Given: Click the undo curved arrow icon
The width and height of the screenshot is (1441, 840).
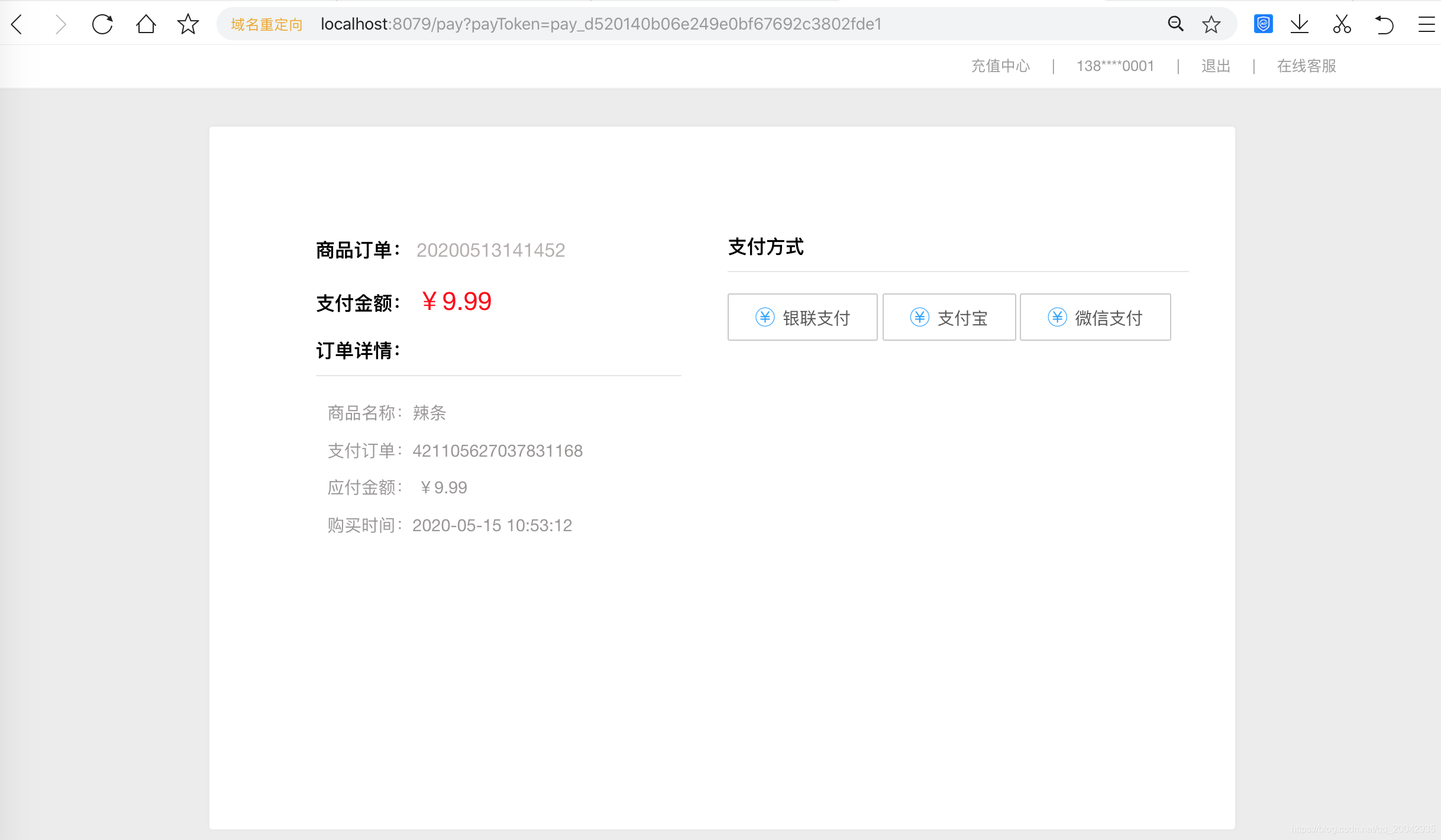Looking at the screenshot, I should 1384,24.
